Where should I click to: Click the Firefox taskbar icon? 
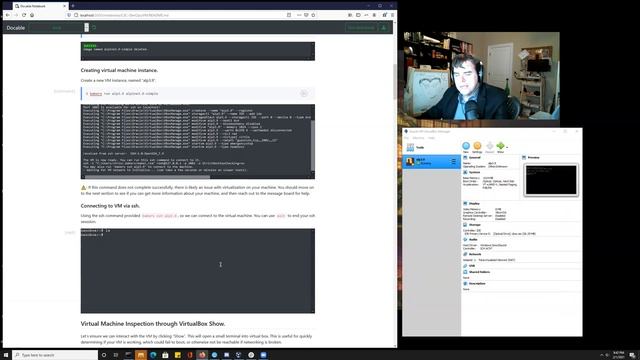click(202, 355)
